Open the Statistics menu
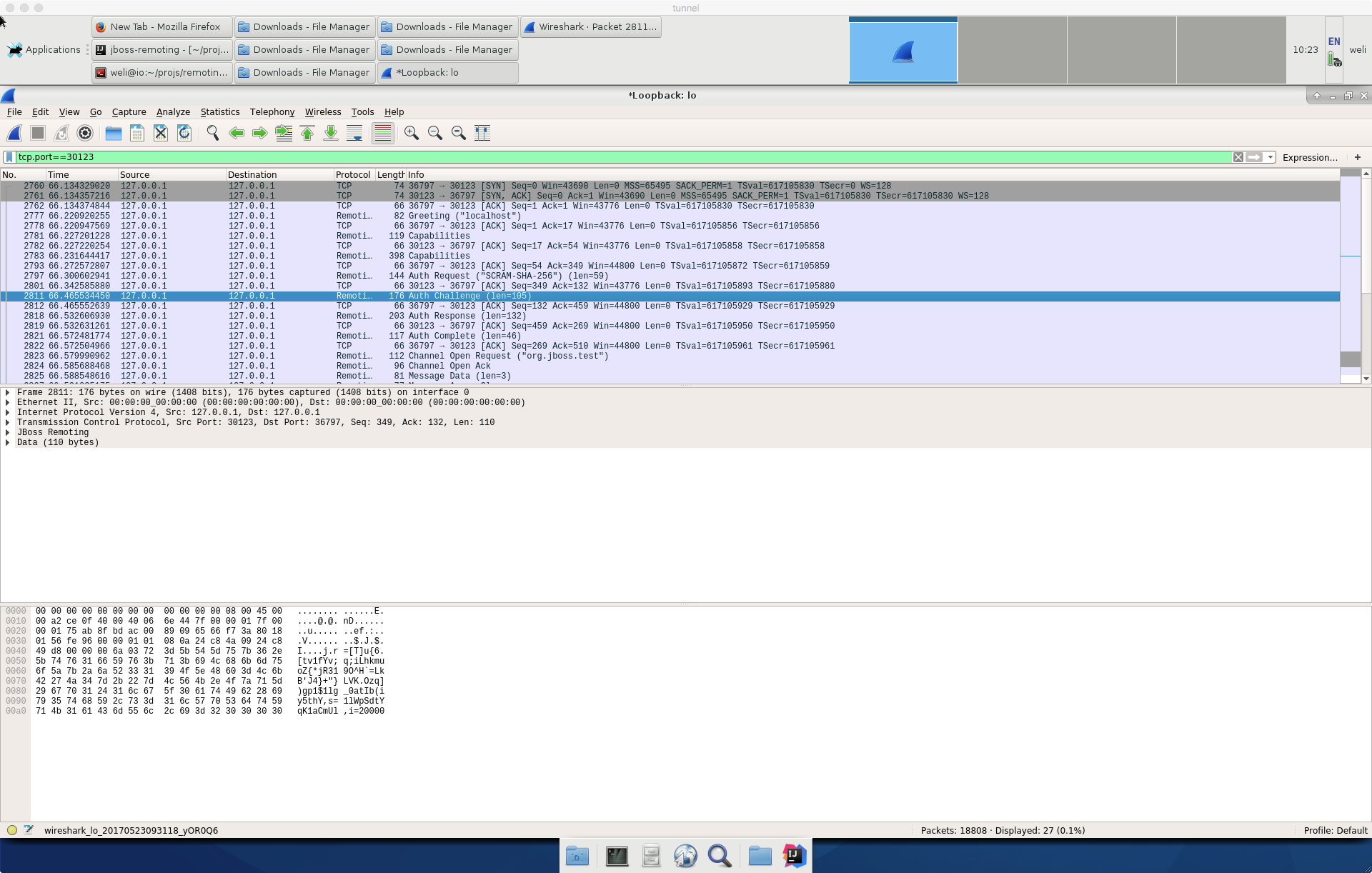The height and width of the screenshot is (873, 1372). point(219,112)
